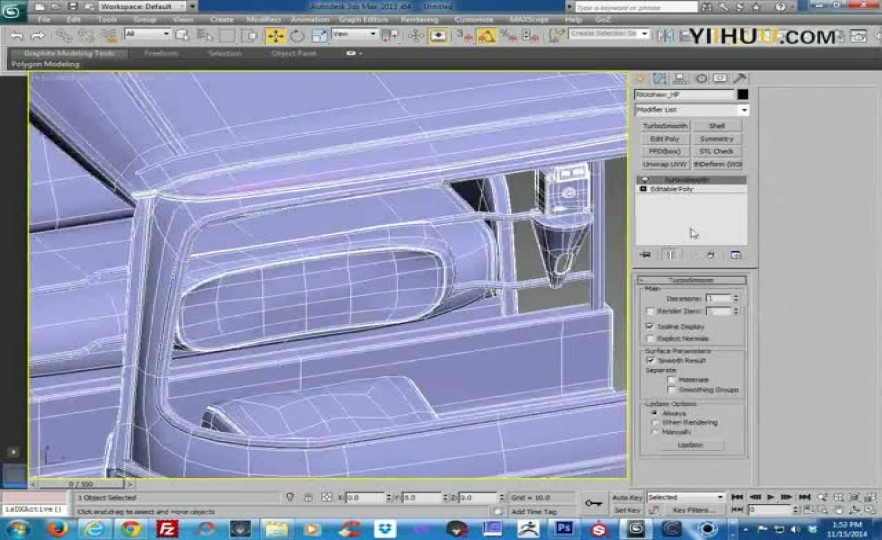Toggle Smooth Result checkbox
This screenshot has width=882, height=540.
[x=651, y=361]
